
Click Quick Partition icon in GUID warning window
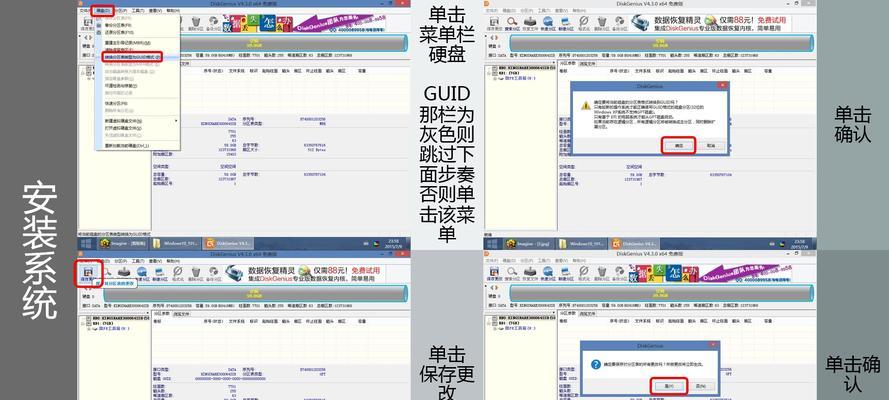click(548, 24)
